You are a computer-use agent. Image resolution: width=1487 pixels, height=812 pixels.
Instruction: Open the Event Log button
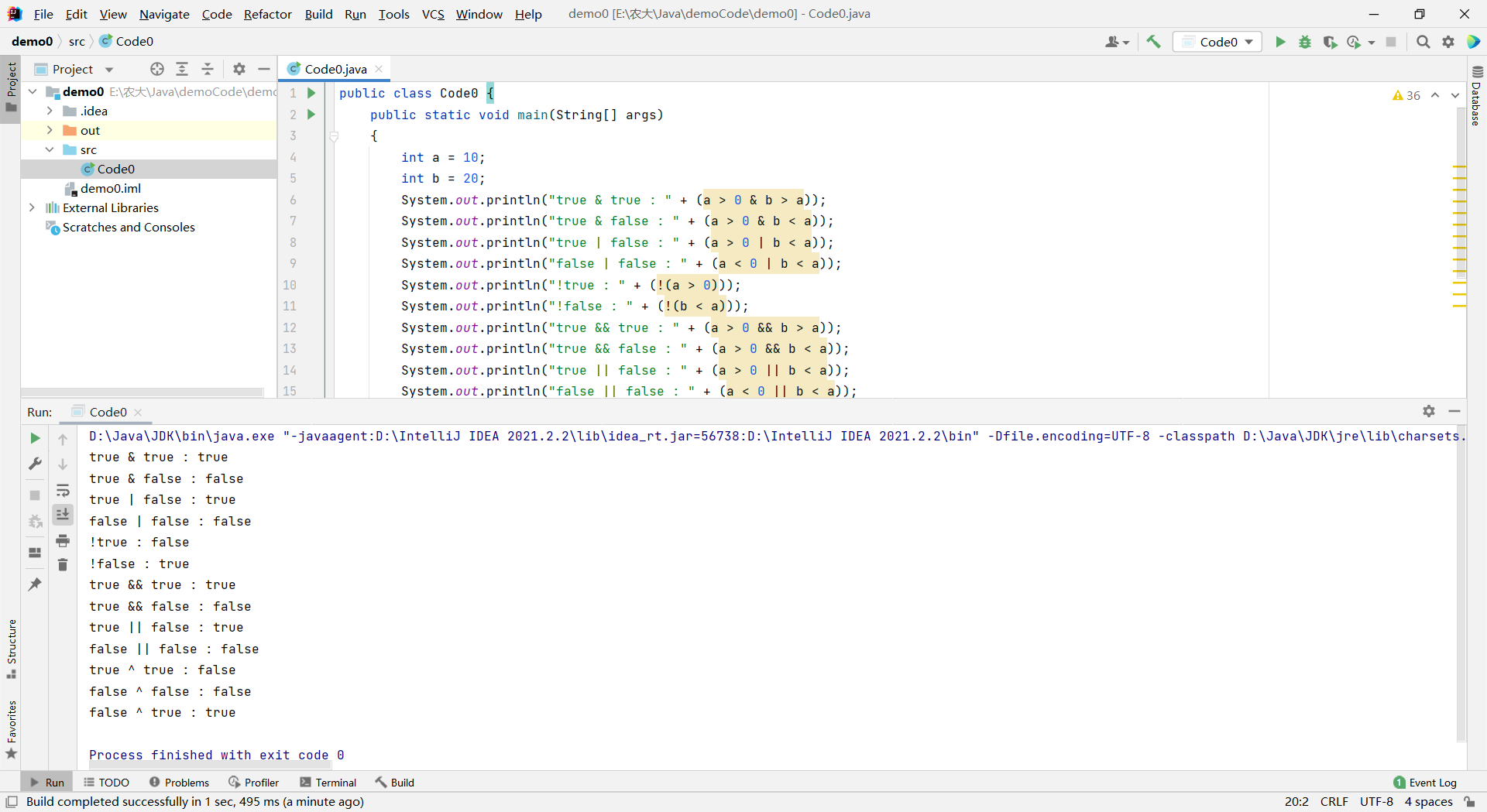pos(1424,783)
